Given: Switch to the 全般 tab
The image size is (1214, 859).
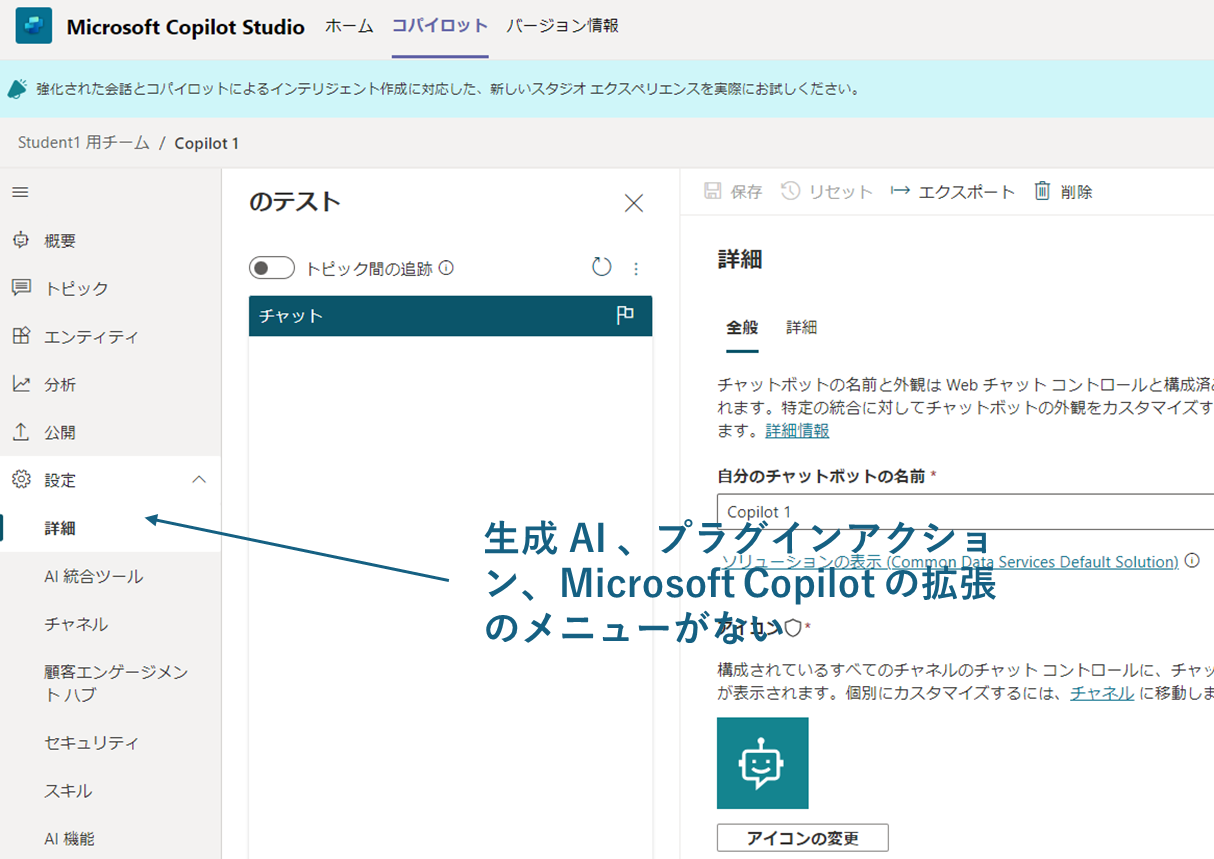Looking at the screenshot, I should click(742, 327).
